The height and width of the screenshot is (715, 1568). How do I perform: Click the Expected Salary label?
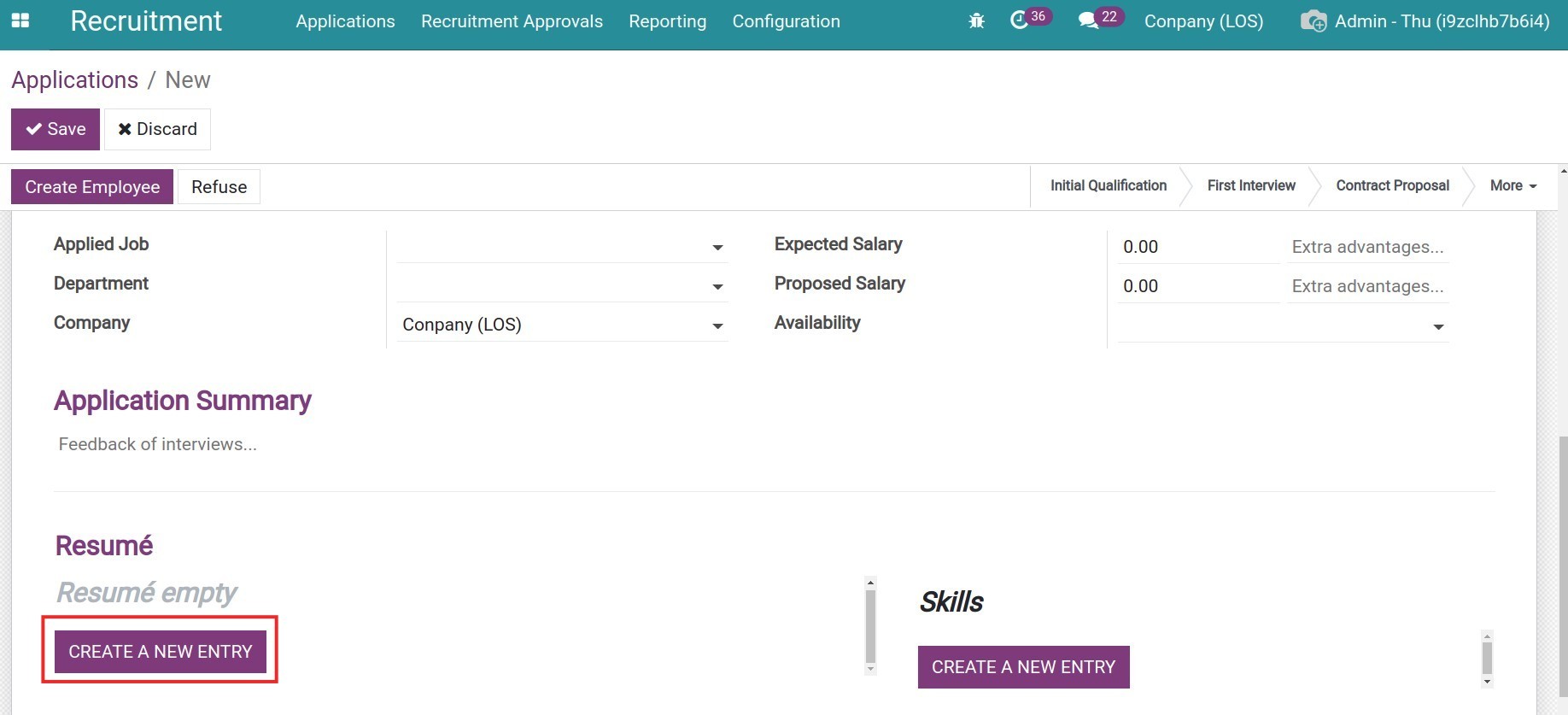(838, 244)
